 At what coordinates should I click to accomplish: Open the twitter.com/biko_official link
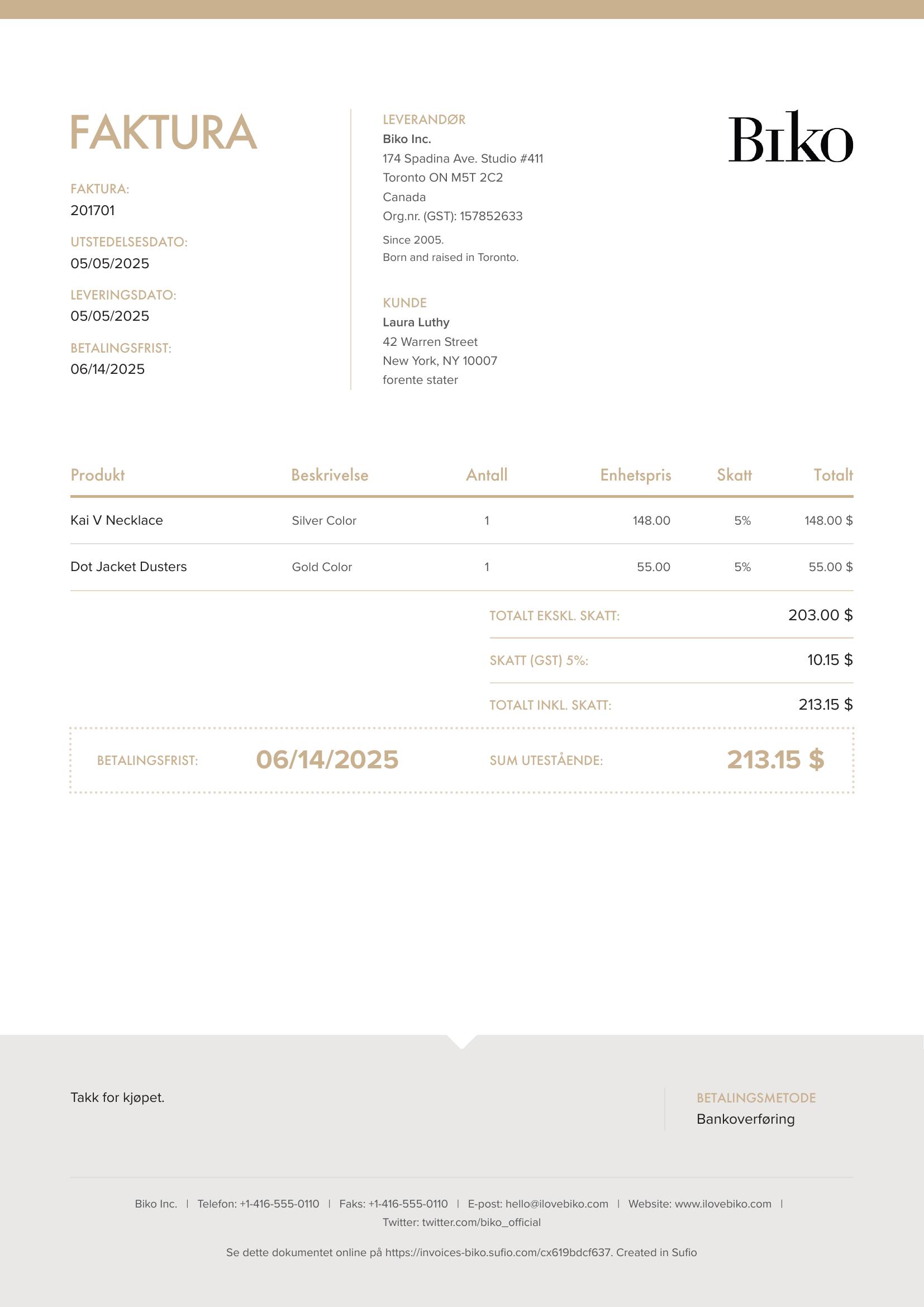coord(482,1222)
